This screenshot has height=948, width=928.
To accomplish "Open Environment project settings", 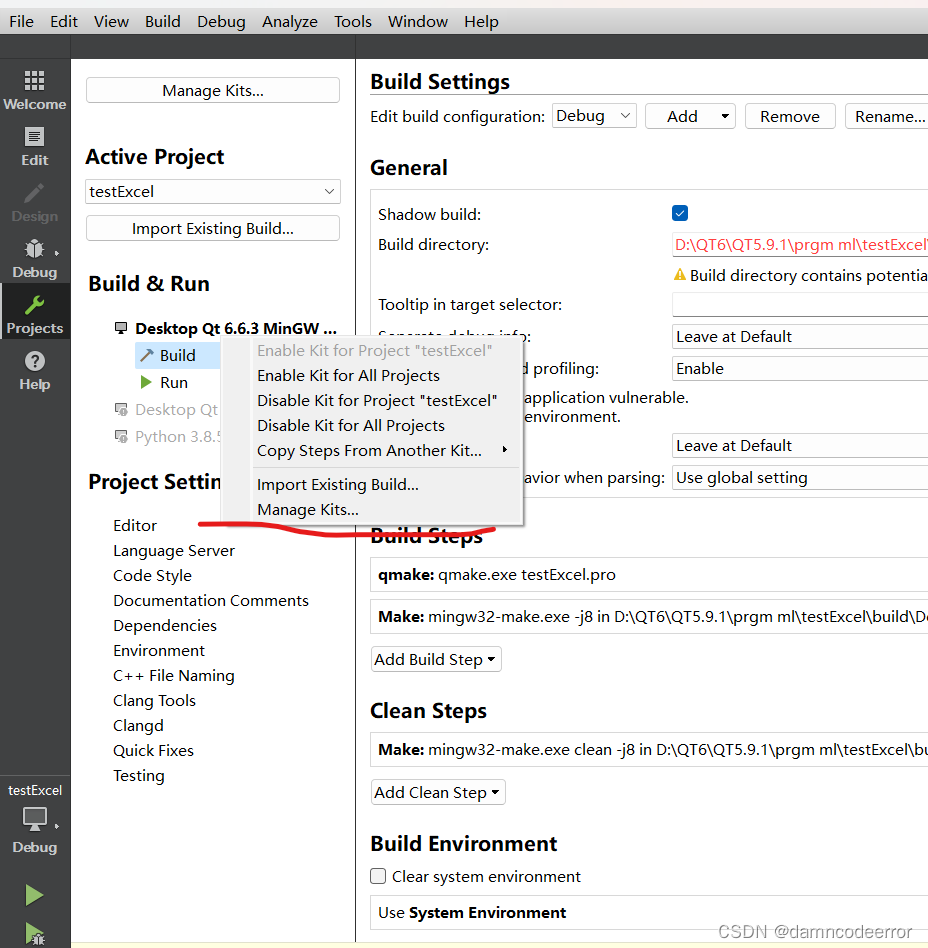I will [x=159, y=651].
